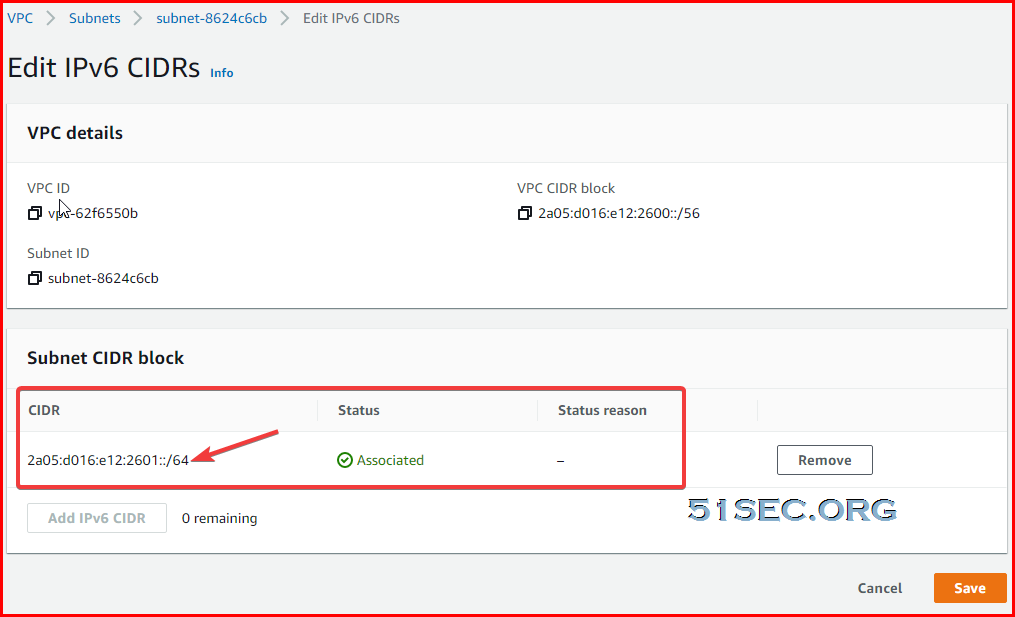Select the subnet-8624c6cb ID text in VPC details
Image resolution: width=1015 pixels, height=617 pixels.
point(103,278)
